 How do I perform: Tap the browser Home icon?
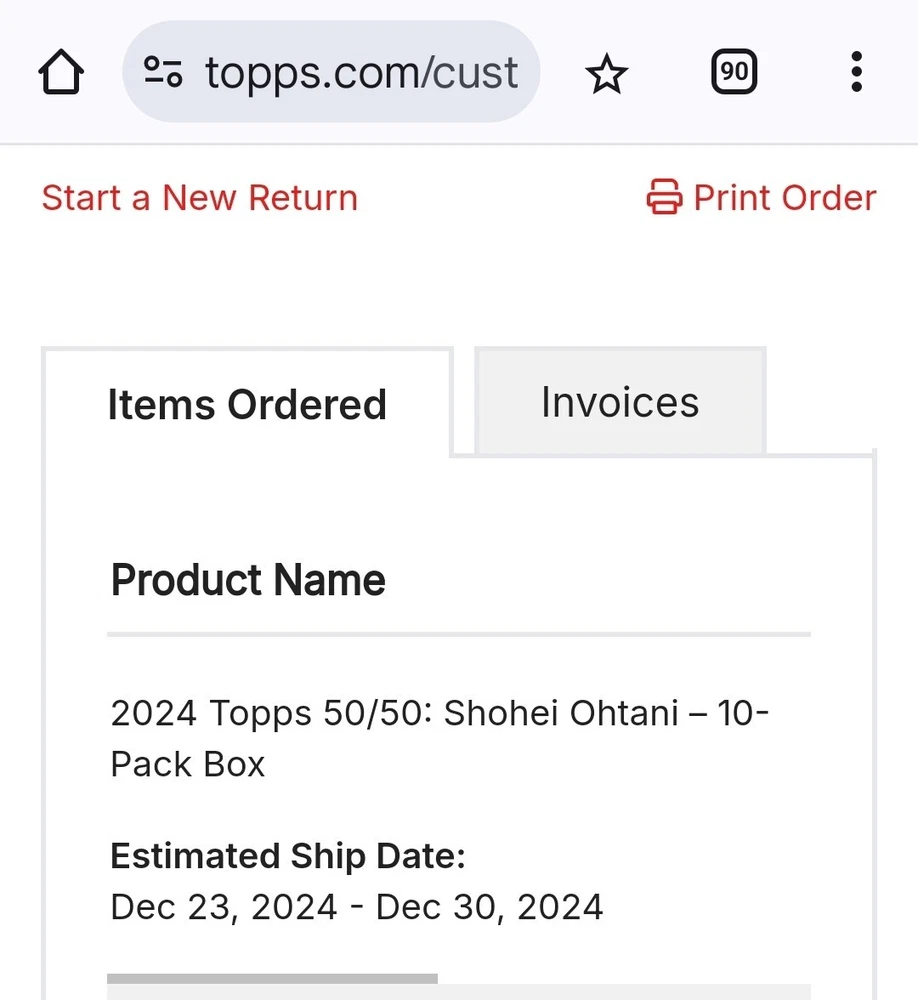pos(61,73)
